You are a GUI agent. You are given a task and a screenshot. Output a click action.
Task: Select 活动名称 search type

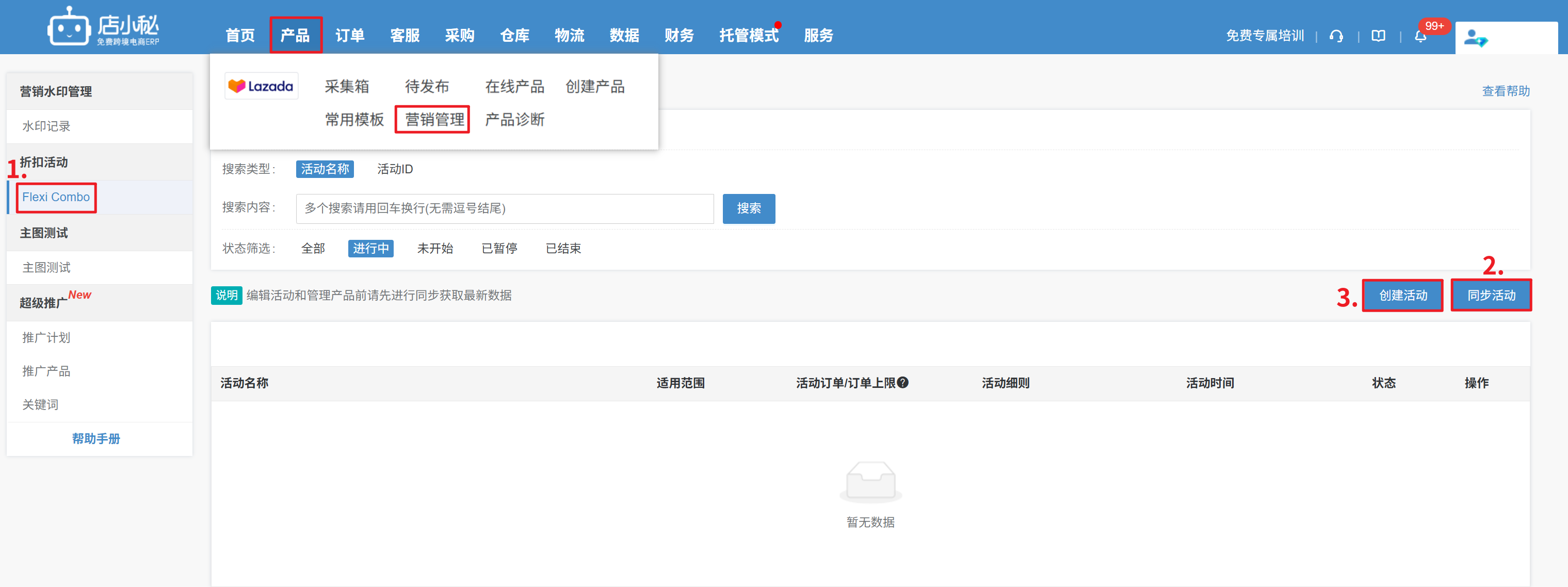[325, 169]
